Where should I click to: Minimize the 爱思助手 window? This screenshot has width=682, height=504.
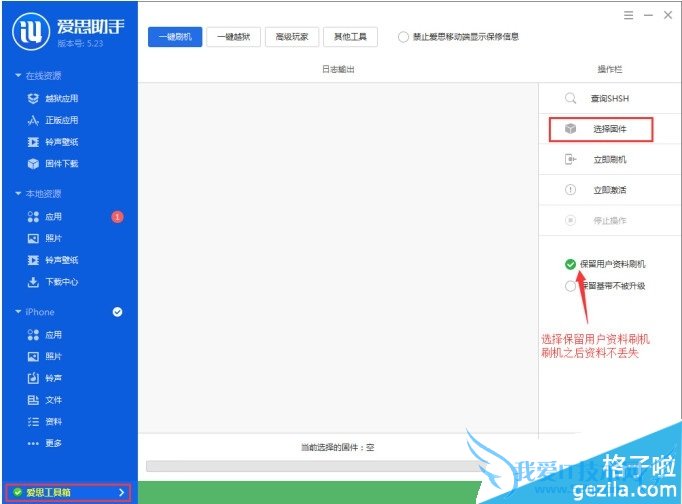(649, 15)
